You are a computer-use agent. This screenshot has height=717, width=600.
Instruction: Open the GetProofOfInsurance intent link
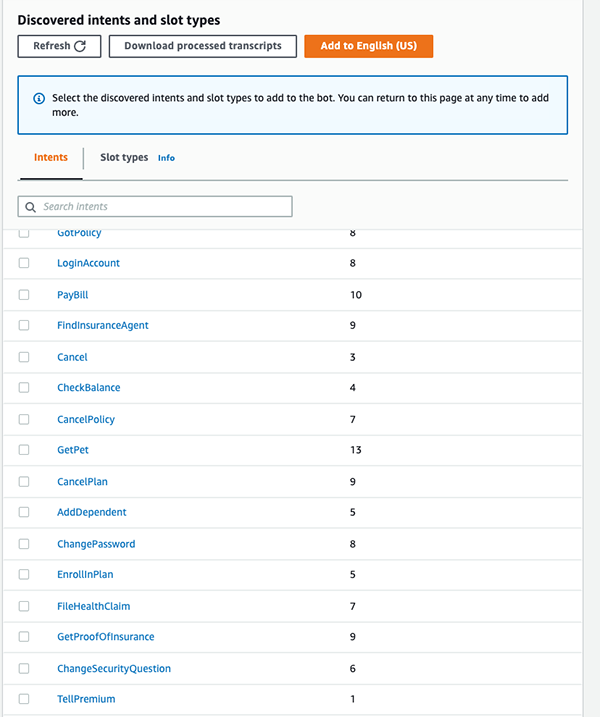(106, 637)
